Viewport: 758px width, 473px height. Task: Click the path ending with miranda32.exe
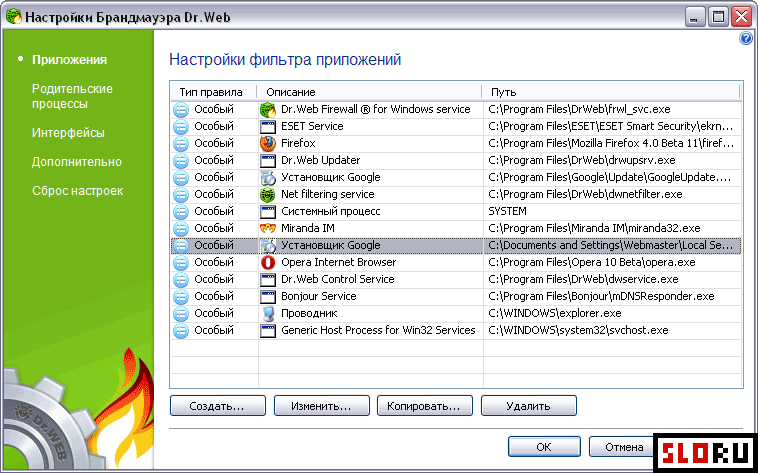594,228
